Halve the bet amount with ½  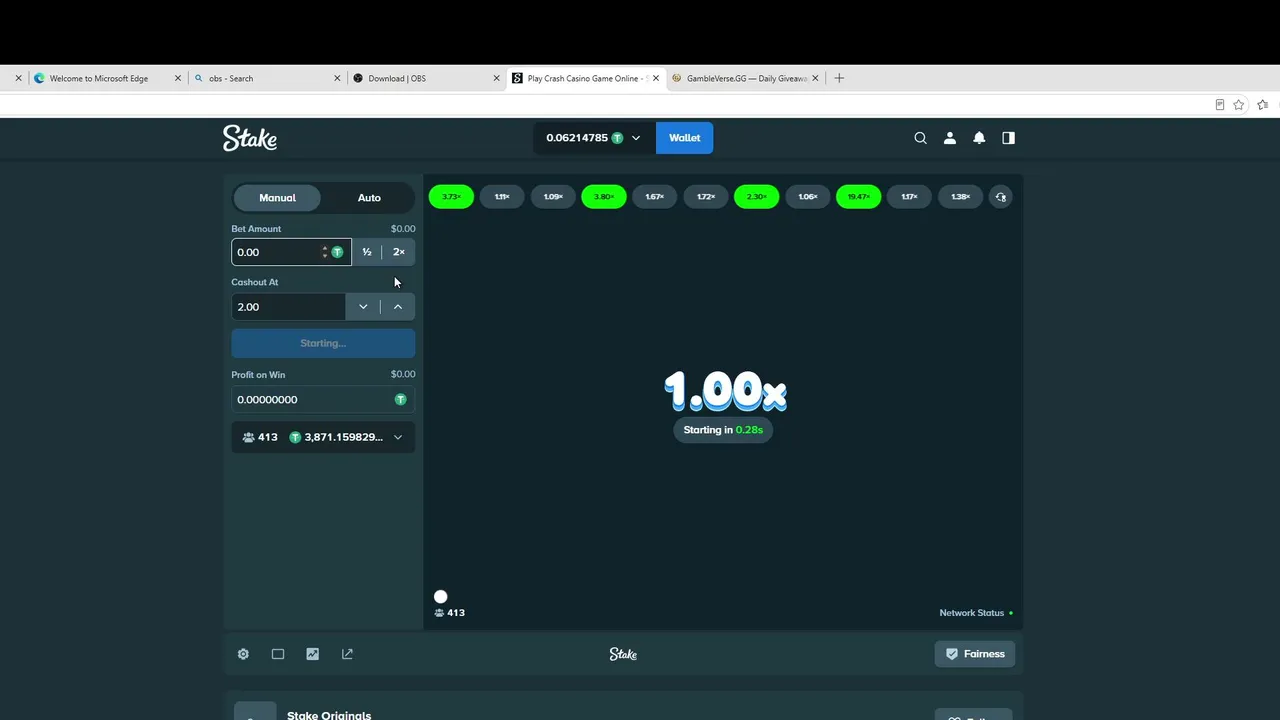pyautogui.click(x=367, y=252)
